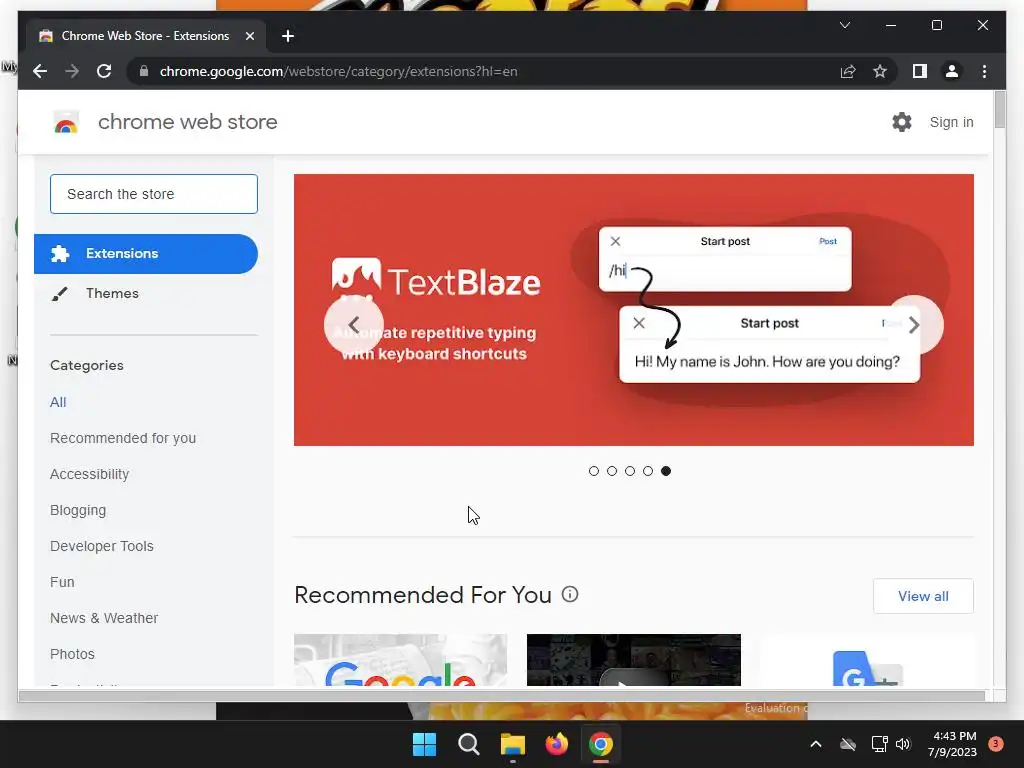Share this page icon in address bar
This screenshot has width=1024, height=768.
[848, 71]
